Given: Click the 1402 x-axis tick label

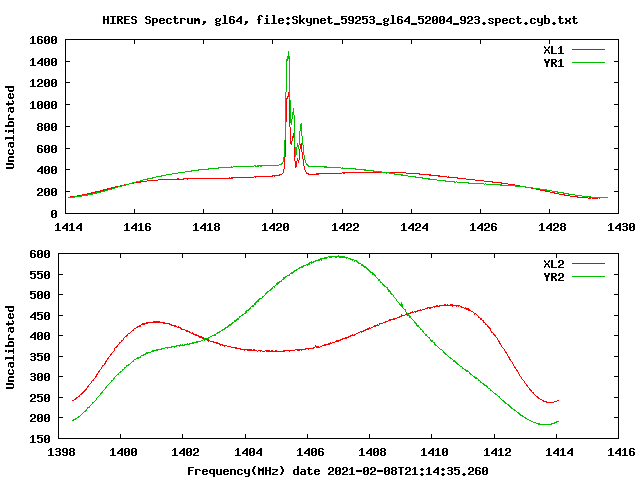Looking at the screenshot, I should (x=185, y=452).
